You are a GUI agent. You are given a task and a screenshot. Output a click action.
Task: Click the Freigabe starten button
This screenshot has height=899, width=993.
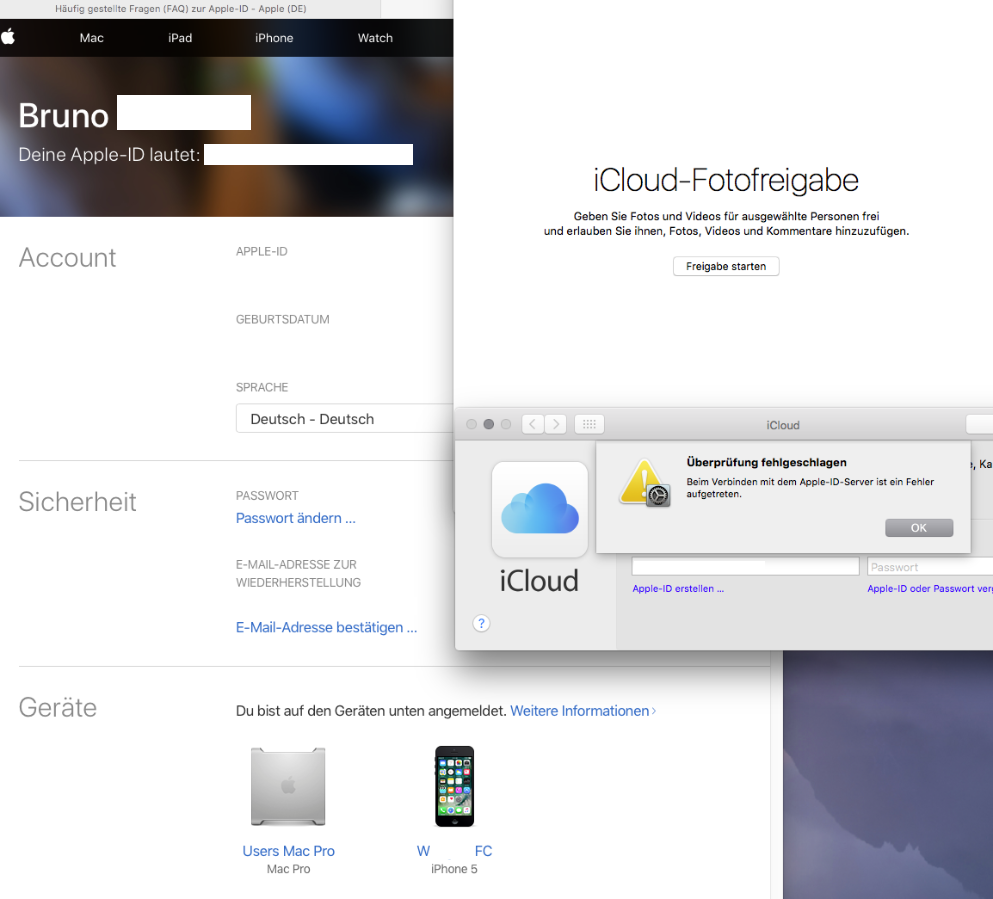[x=726, y=267]
